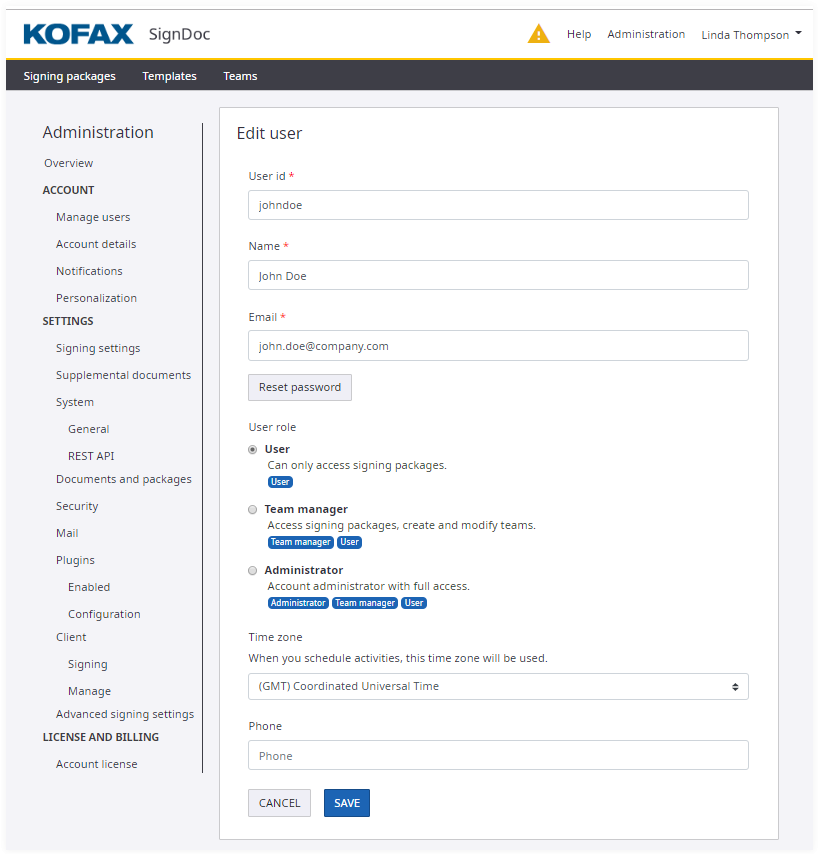Image resolution: width=819 pixels, height=856 pixels.
Task: Select the User role radio button
Action: click(253, 450)
